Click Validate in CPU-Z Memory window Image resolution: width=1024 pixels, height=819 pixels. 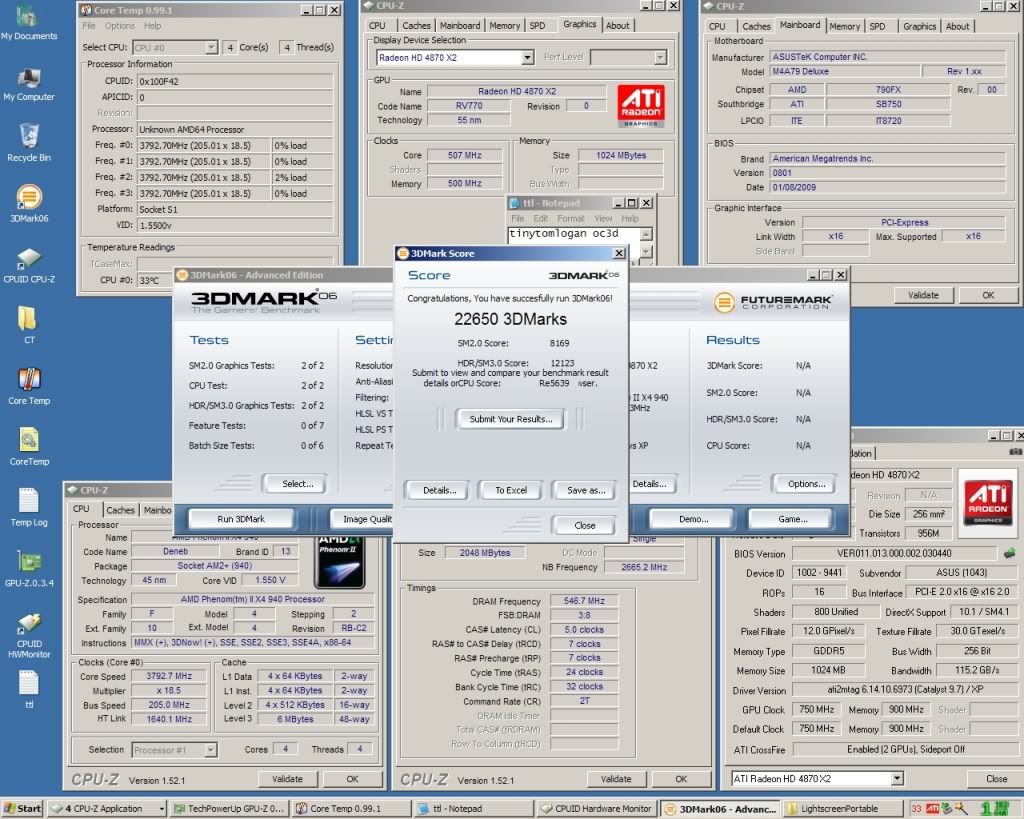(615, 779)
